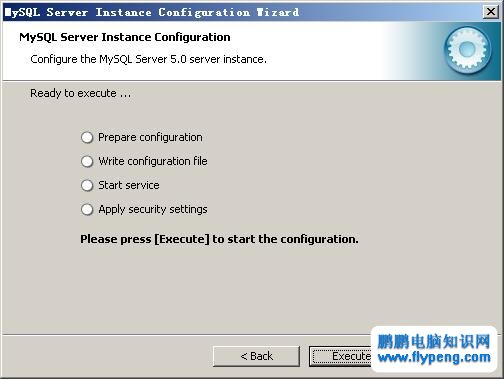The width and height of the screenshot is (504, 379).
Task: Select the Start service radio circle
Action: click(x=87, y=185)
